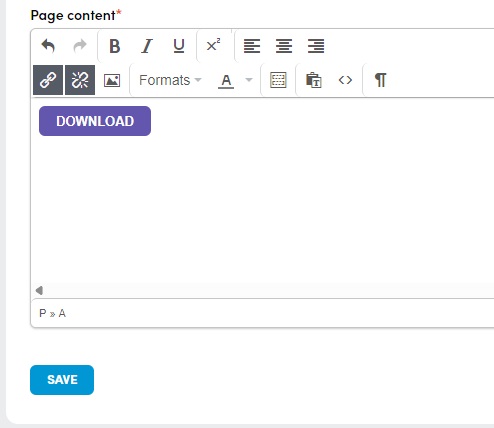The width and height of the screenshot is (494, 428).
Task: Apply superscript formatting
Action: [x=213, y=46]
